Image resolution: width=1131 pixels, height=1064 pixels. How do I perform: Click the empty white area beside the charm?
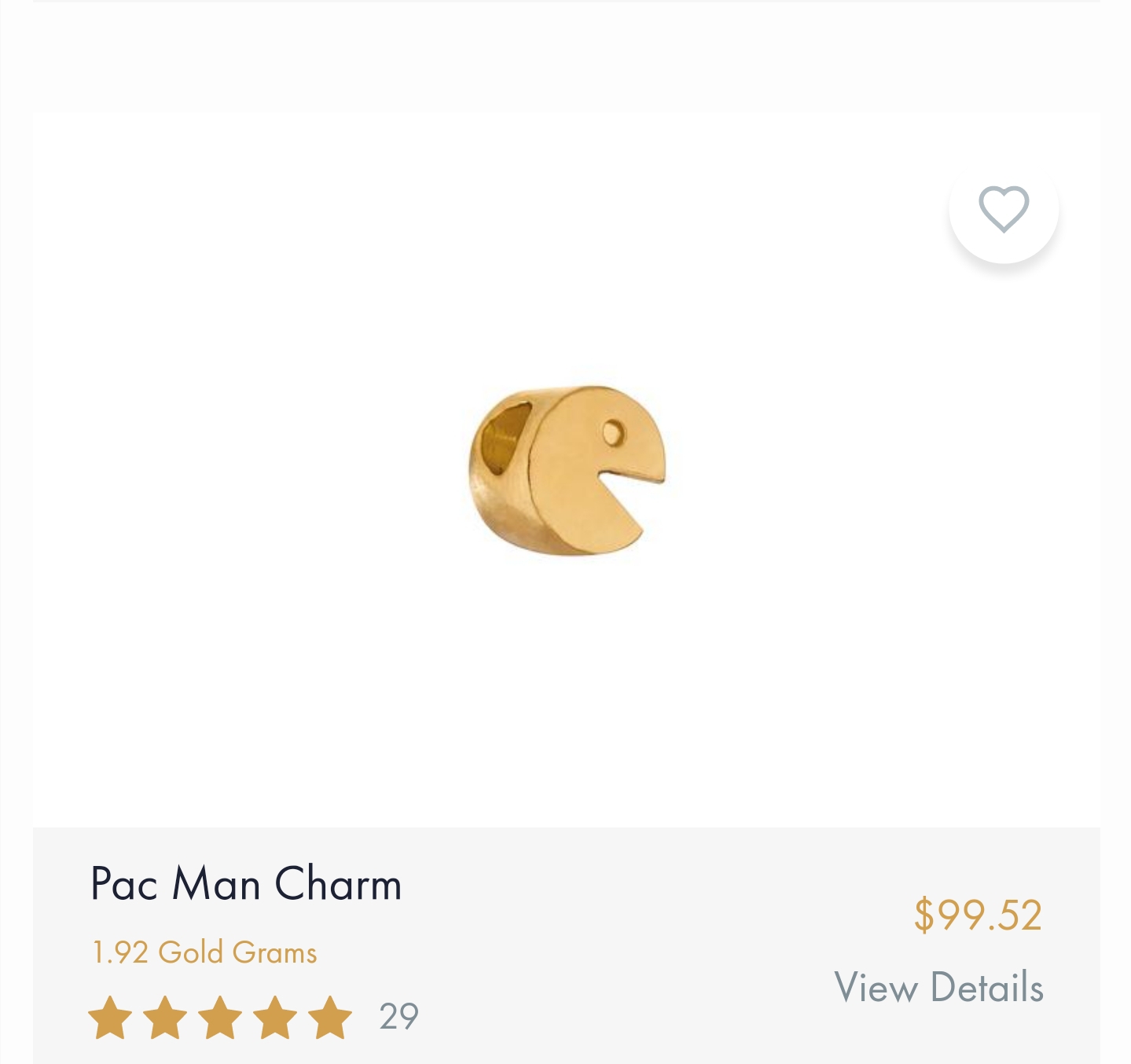click(x=825, y=471)
